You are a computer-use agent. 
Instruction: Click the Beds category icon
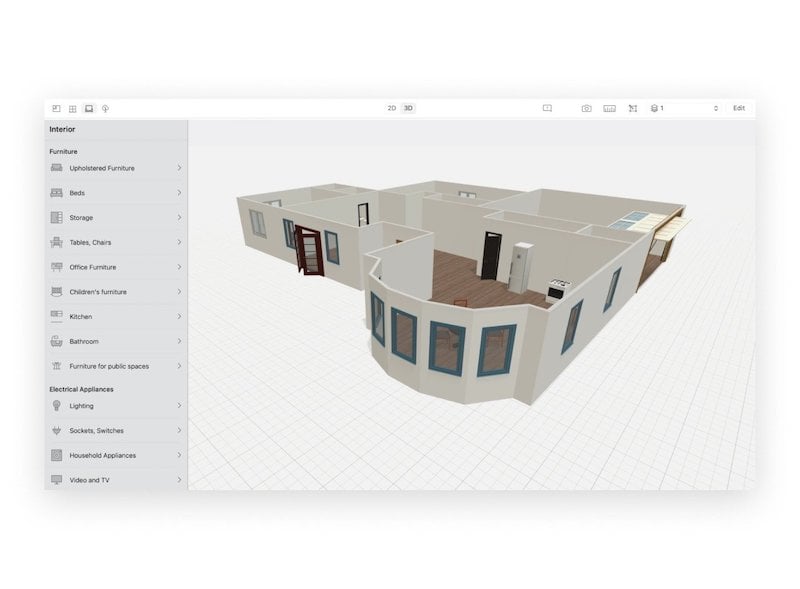coord(57,193)
